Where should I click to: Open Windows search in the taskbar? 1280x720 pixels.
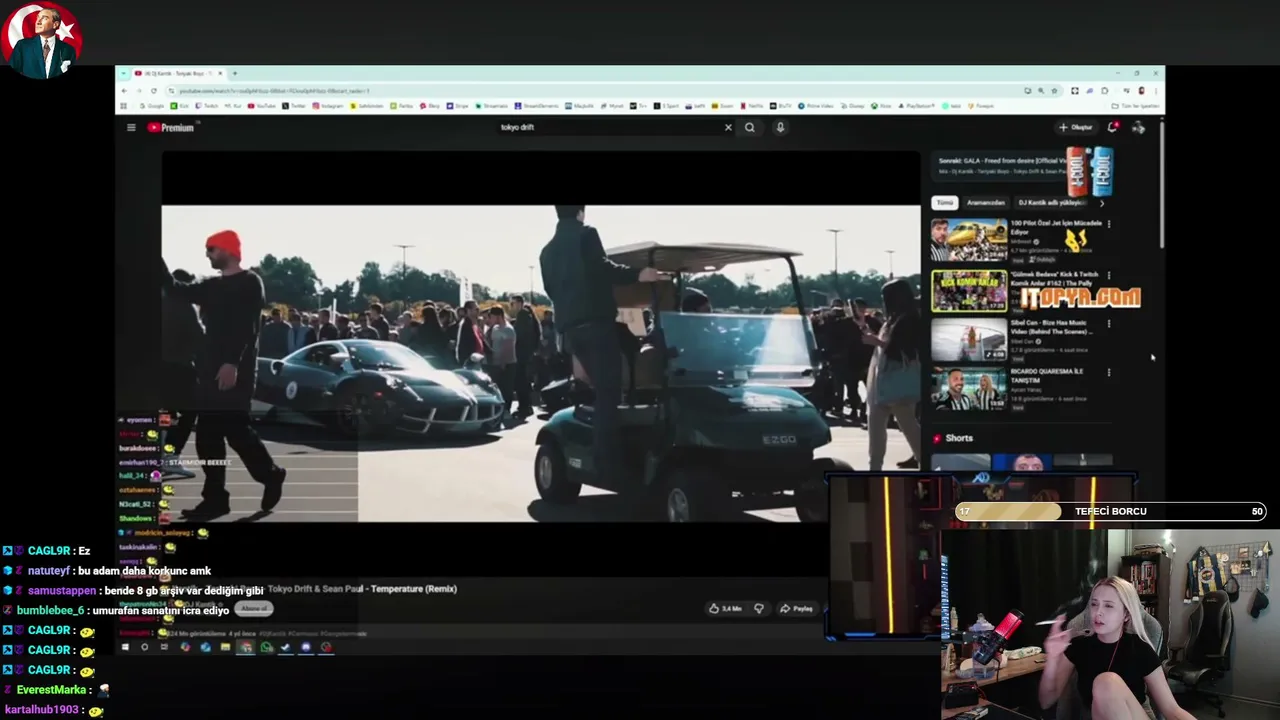(144, 647)
